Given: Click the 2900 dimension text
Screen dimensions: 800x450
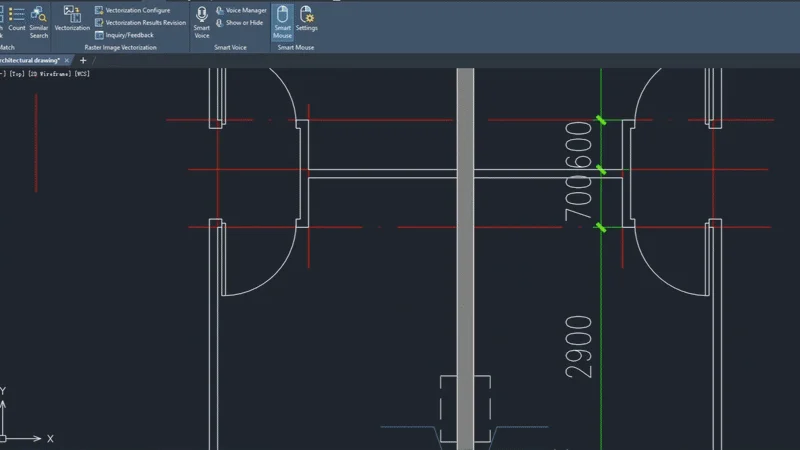Looking at the screenshot, I should click(579, 347).
